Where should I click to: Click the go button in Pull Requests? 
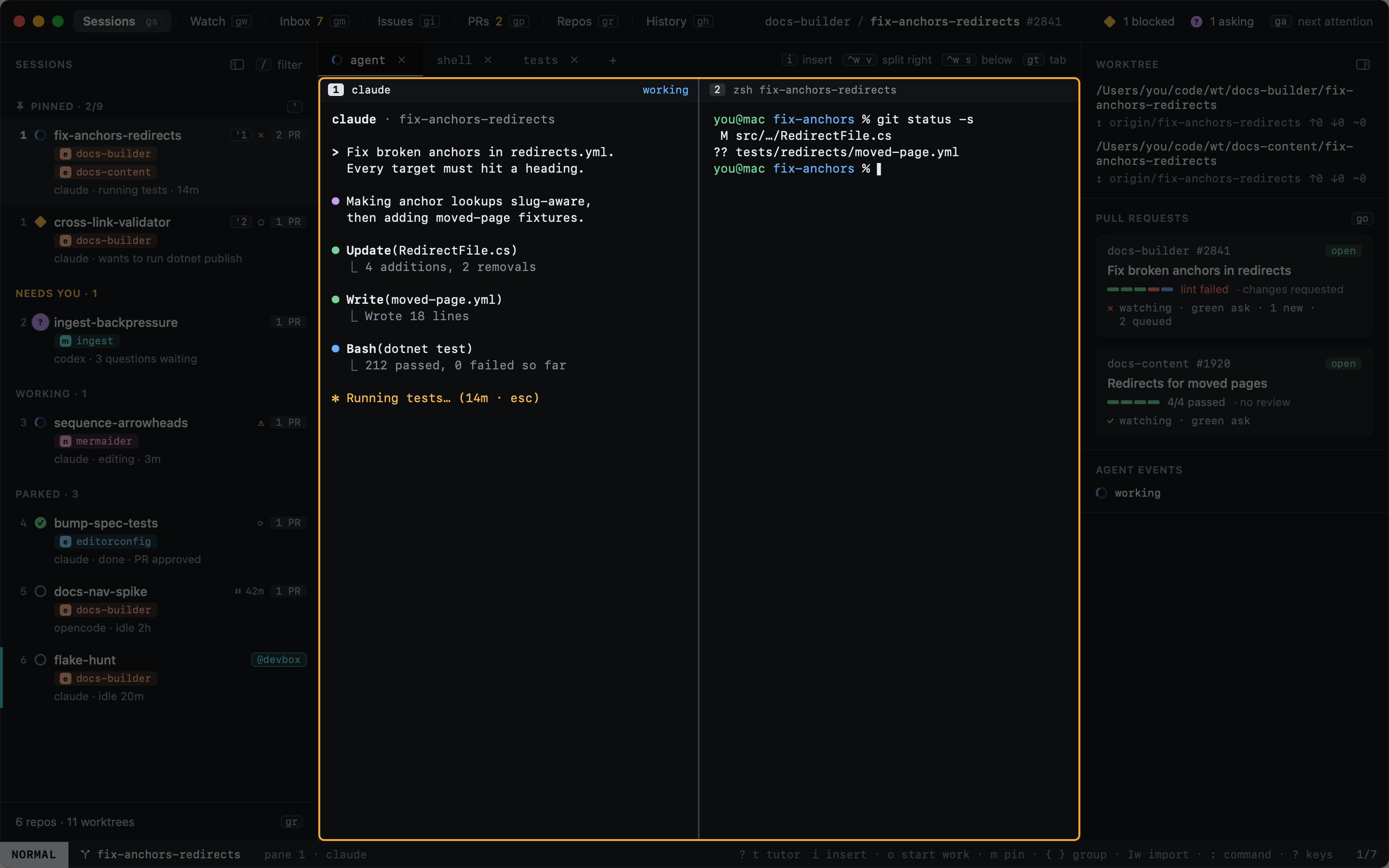(x=1362, y=218)
